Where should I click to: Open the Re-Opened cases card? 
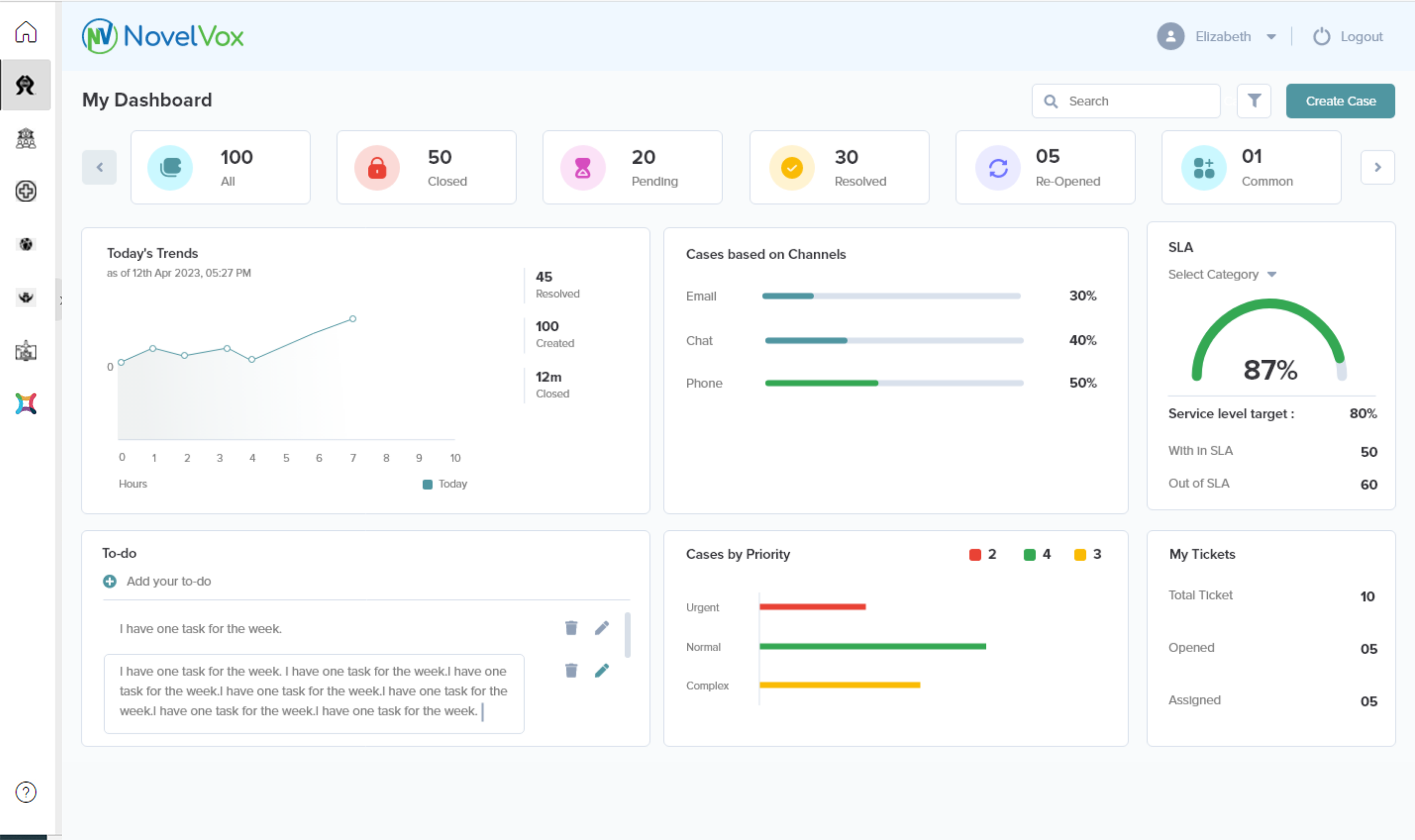1045,168
